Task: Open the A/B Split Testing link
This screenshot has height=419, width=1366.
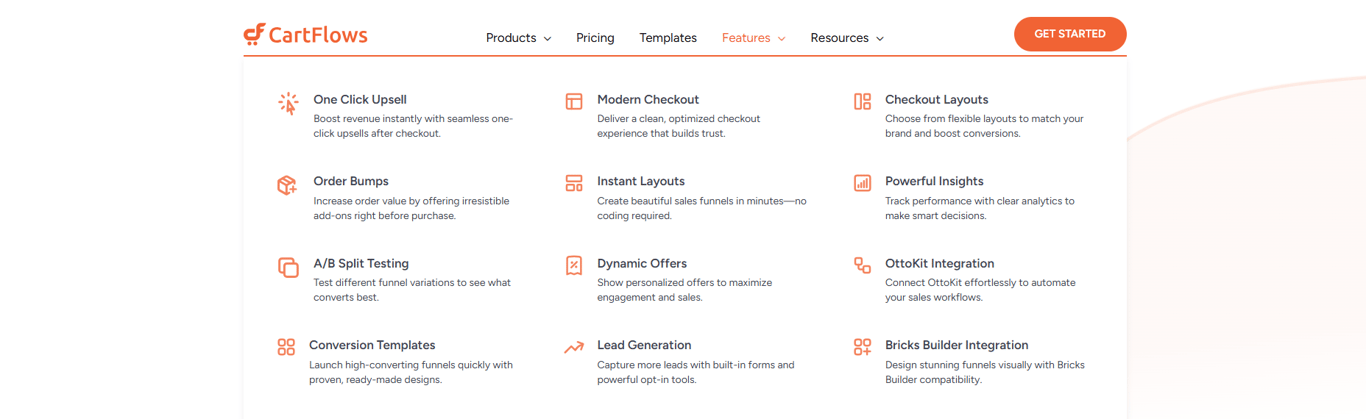Action: coord(361,264)
